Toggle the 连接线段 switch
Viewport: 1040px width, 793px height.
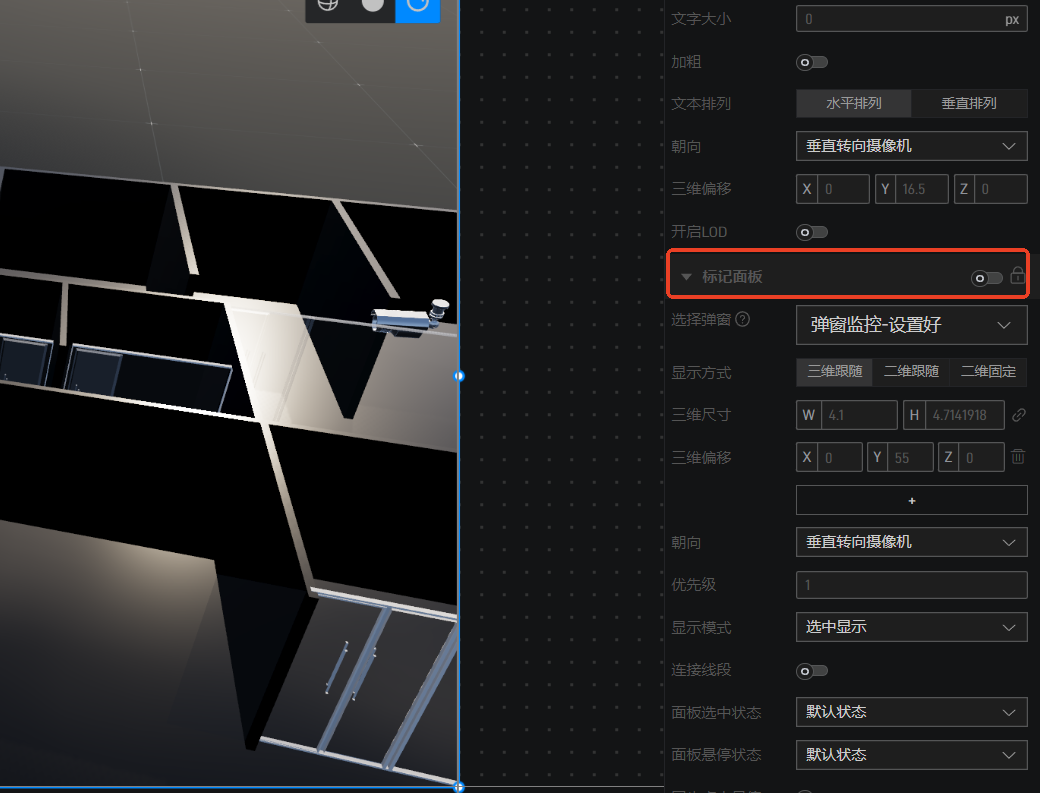(811, 670)
